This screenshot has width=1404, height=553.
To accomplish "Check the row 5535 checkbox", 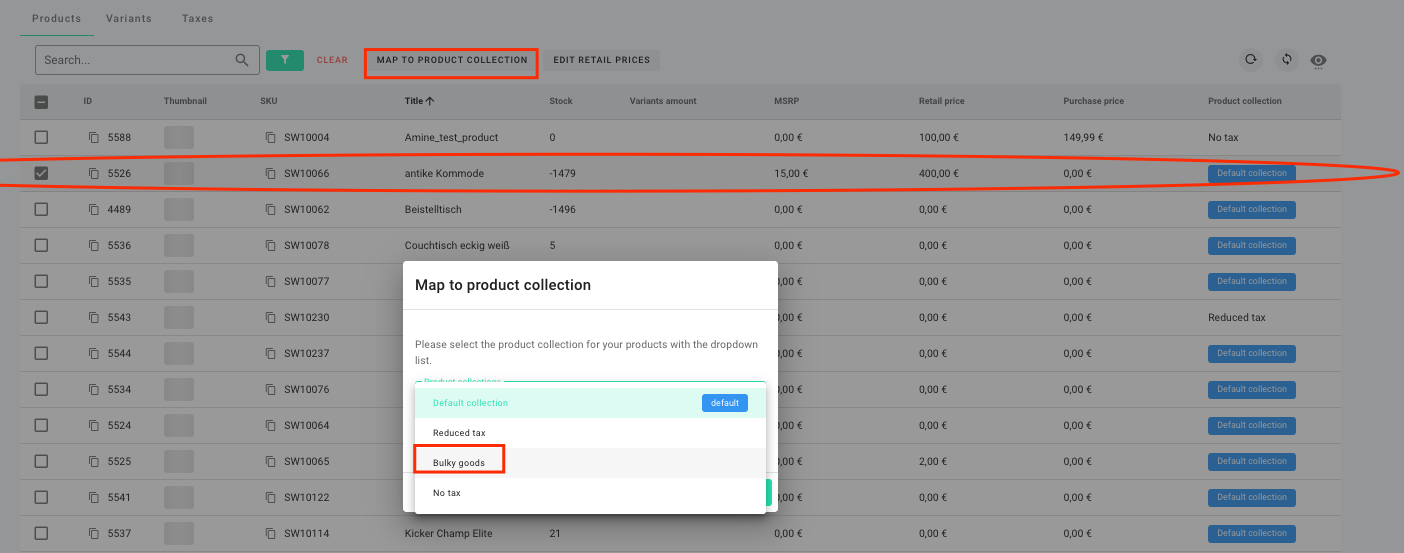I will pyautogui.click(x=41, y=281).
